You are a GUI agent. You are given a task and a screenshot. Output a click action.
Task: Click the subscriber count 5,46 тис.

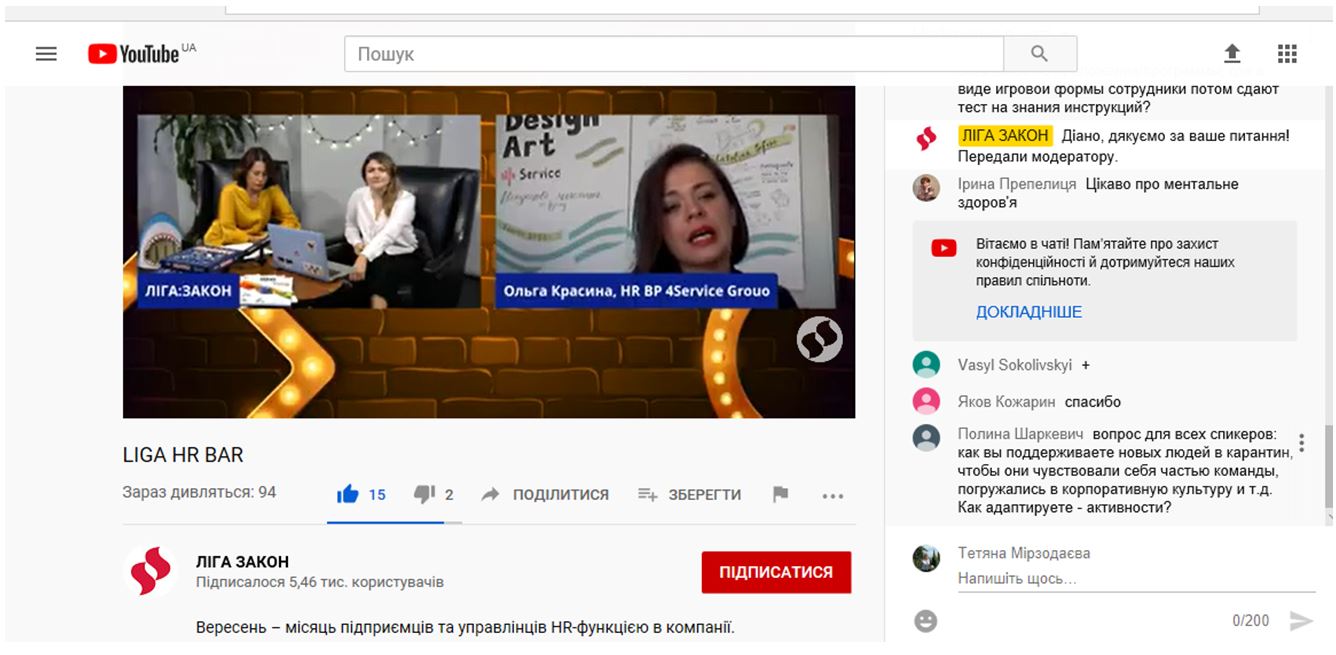(320, 582)
